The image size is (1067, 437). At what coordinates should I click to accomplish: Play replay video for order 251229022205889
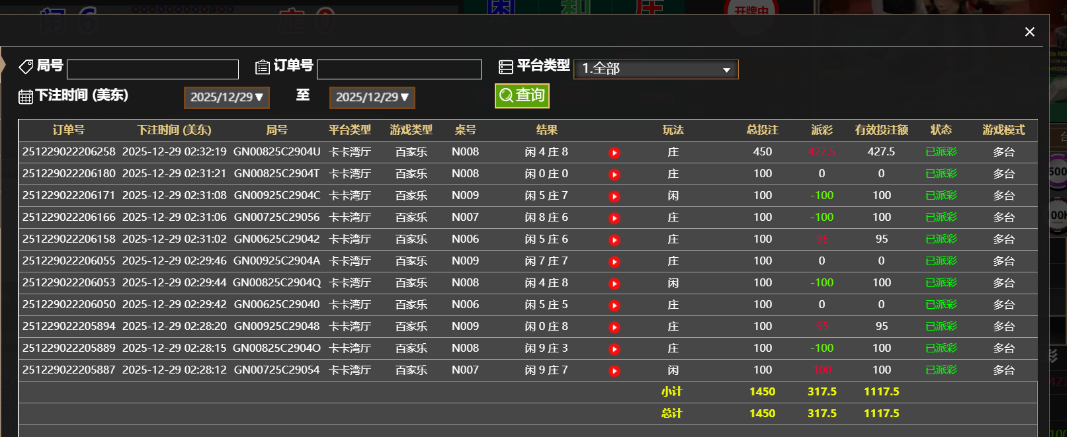(614, 349)
